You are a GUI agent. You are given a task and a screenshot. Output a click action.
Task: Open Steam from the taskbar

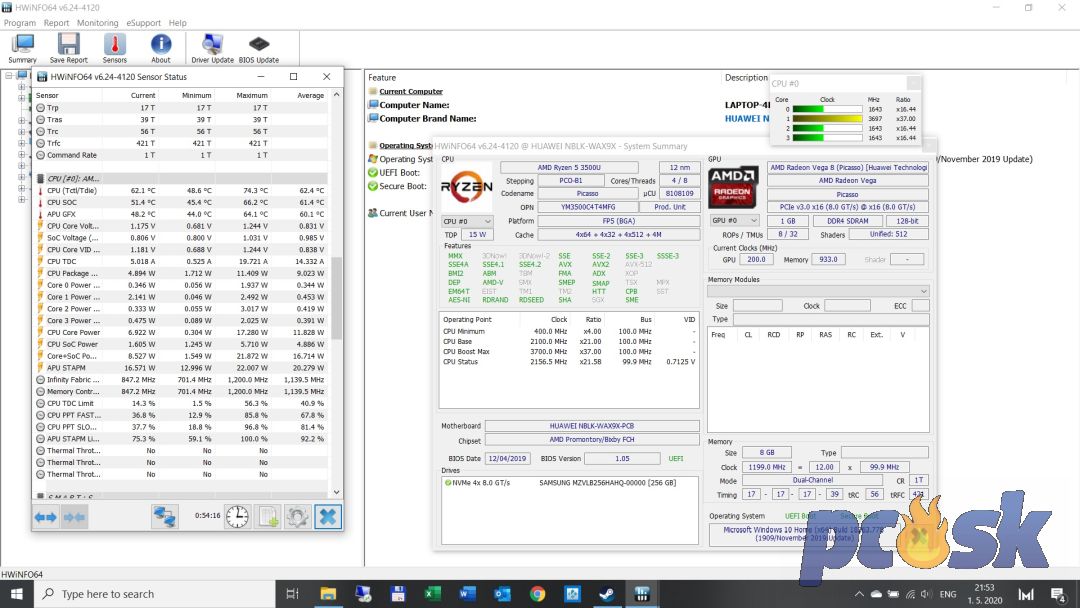[x=607, y=594]
